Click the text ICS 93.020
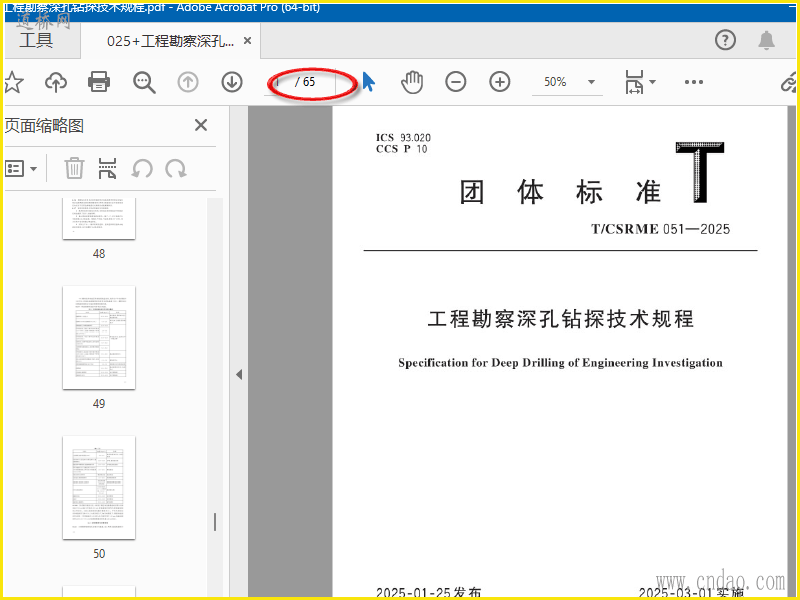Viewport: 800px width, 600px height. click(x=403, y=137)
